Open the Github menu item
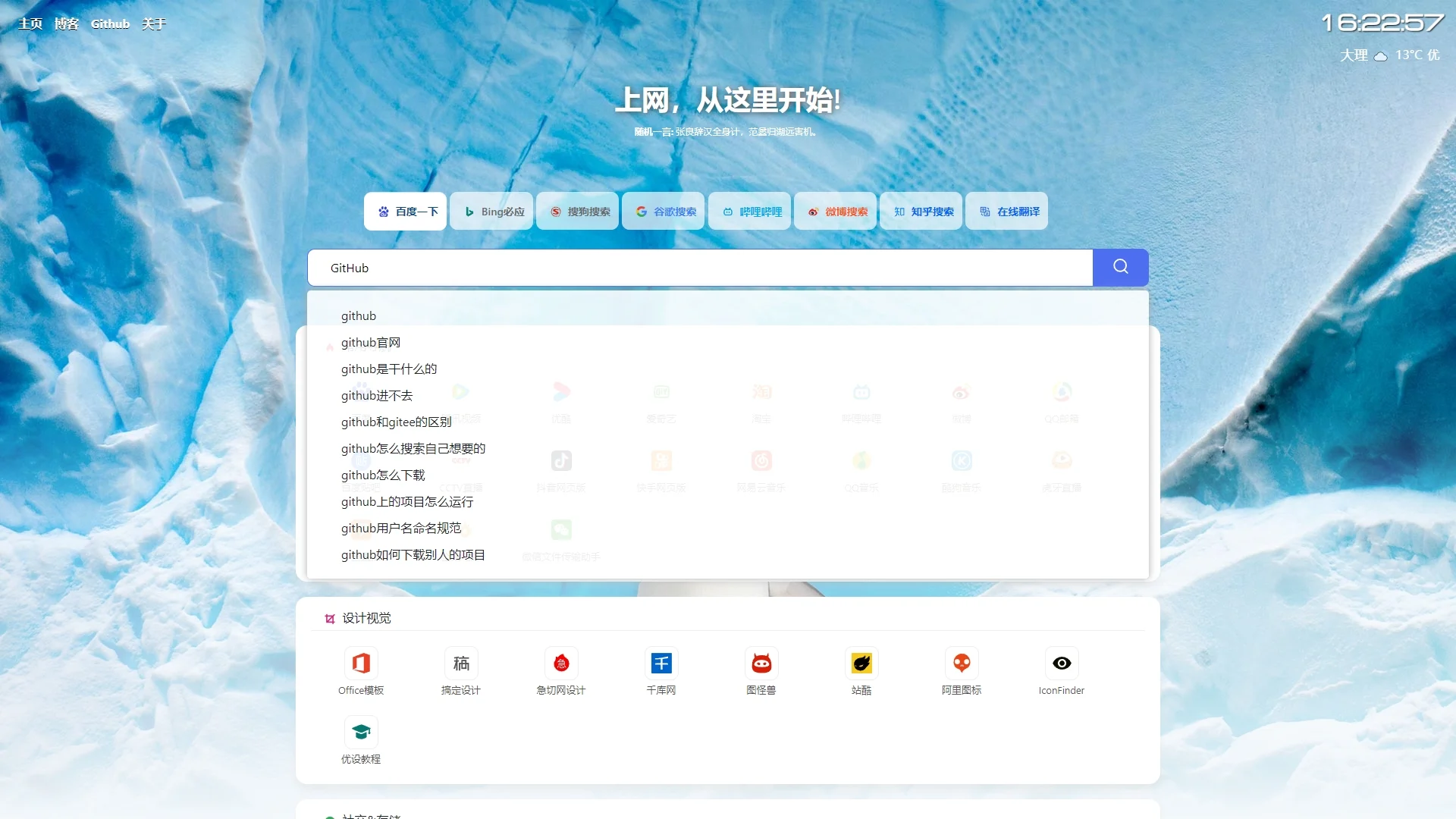The height and width of the screenshot is (819, 1456). 111,24
